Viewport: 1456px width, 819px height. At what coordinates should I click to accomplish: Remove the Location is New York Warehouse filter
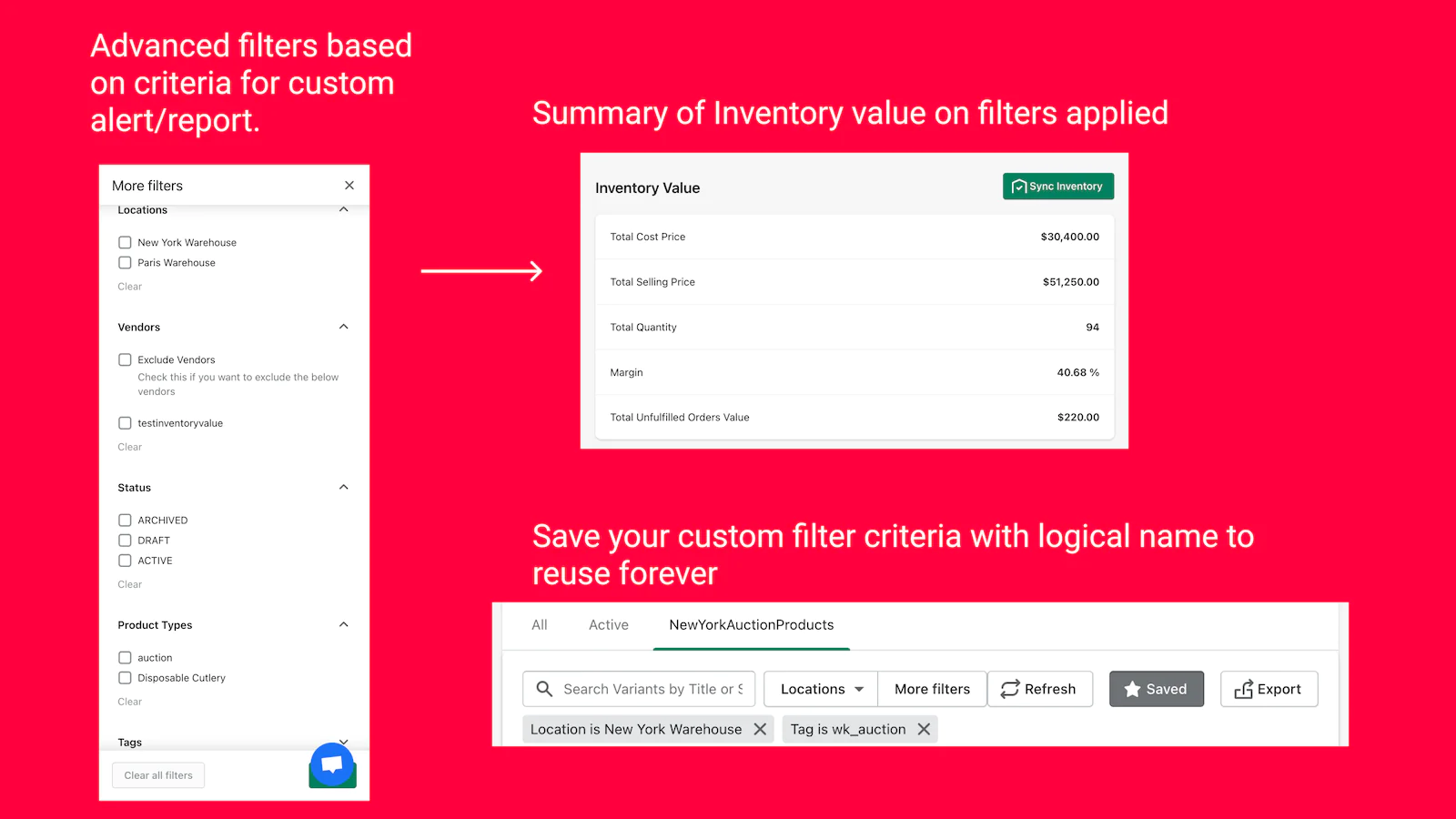(x=760, y=729)
